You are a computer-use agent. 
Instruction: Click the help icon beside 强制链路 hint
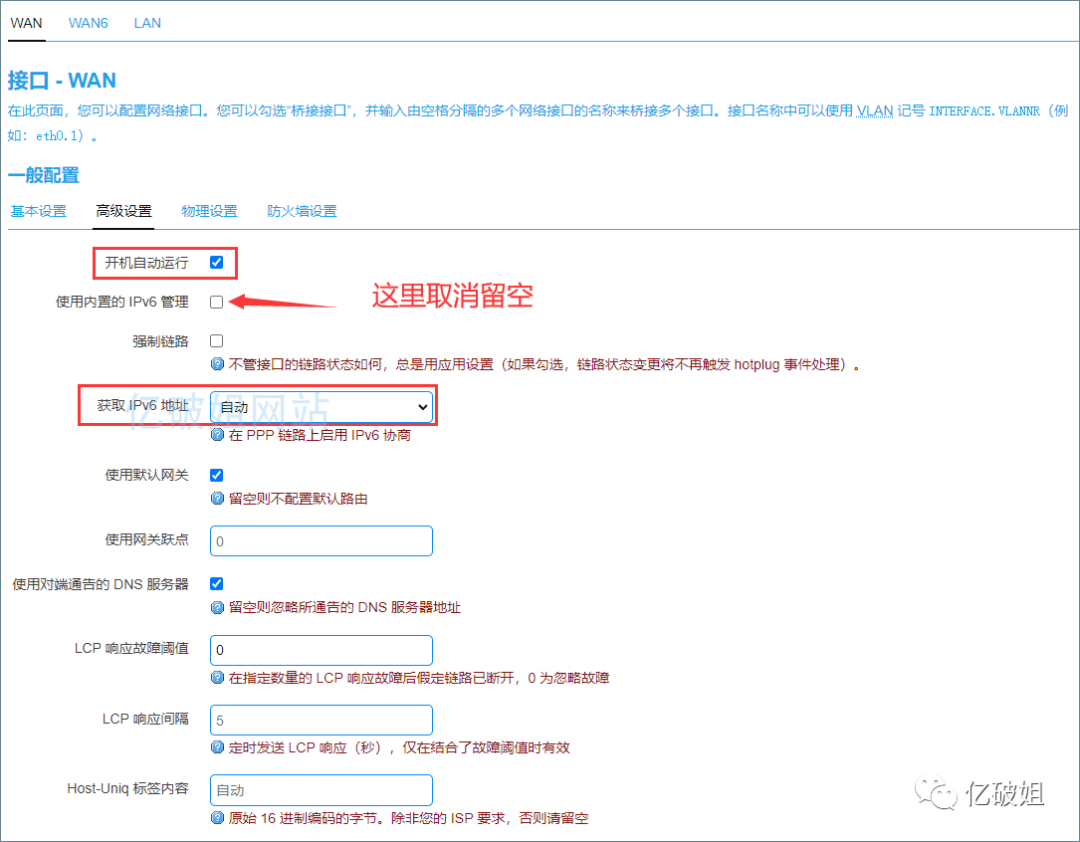pos(217,364)
